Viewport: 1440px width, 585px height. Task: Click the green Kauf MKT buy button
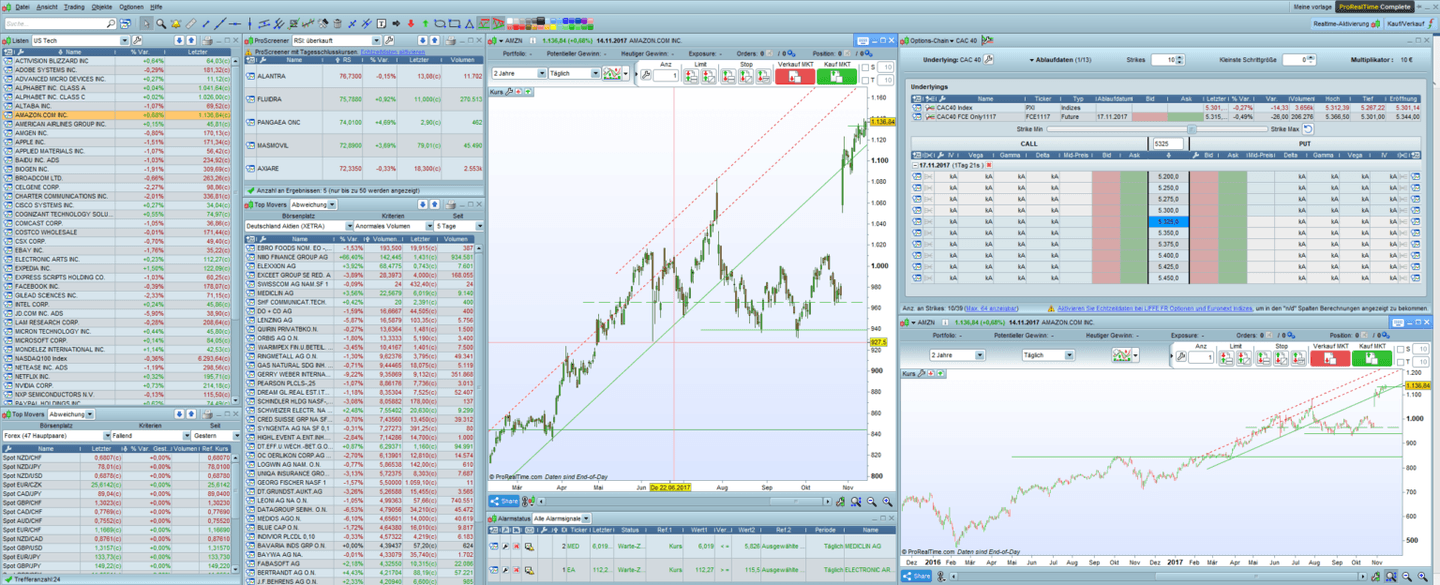pos(836,77)
